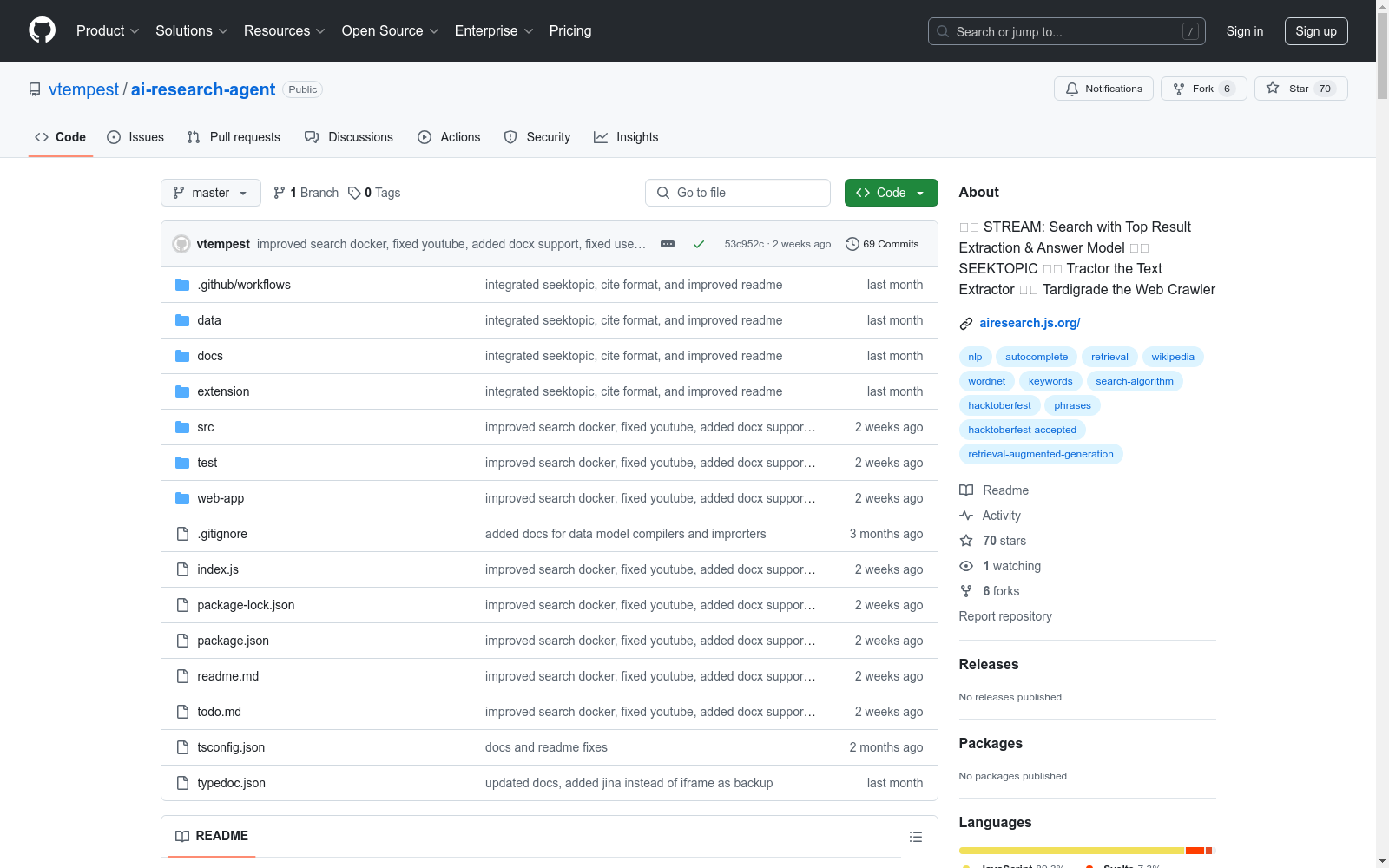Expand the commit message ellipsis icon
Screen dimensions: 1389x868
(668, 244)
